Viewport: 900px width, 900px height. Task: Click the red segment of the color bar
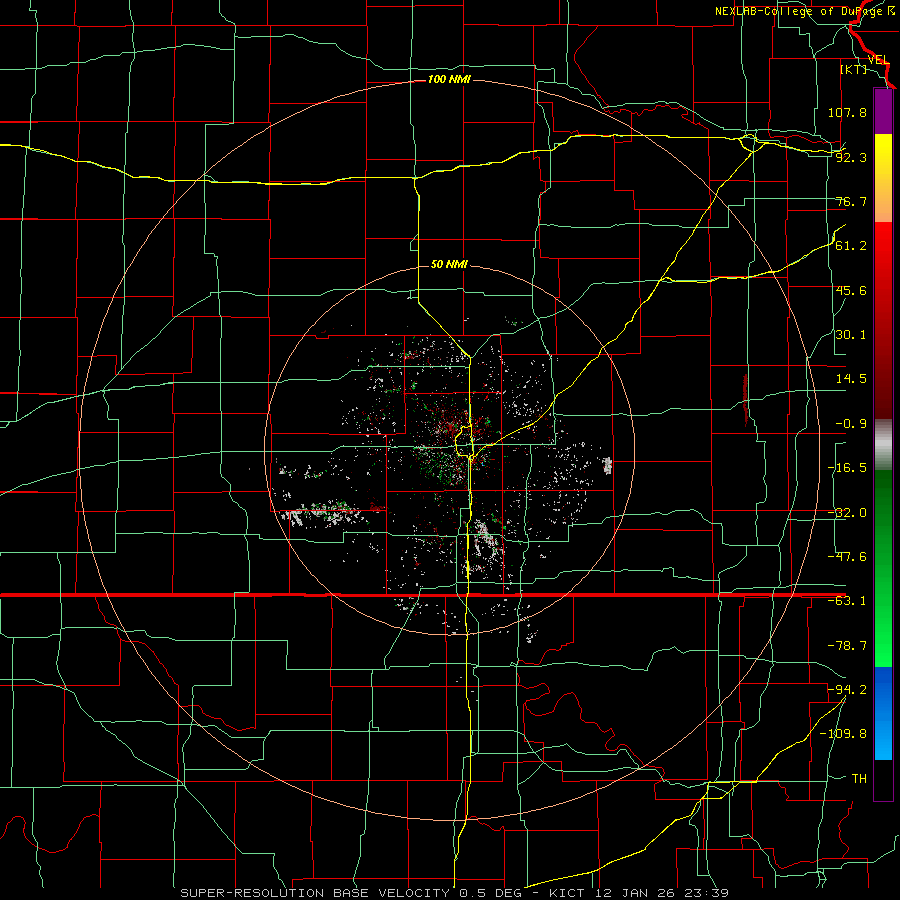click(x=883, y=320)
